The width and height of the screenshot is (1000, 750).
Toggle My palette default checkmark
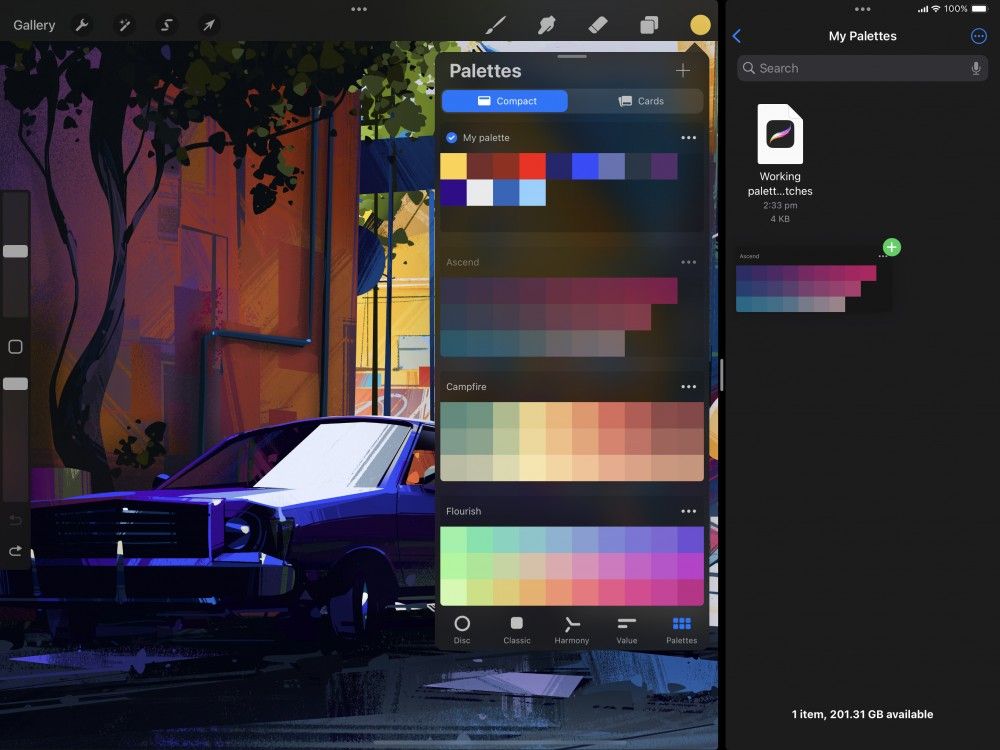[452, 138]
